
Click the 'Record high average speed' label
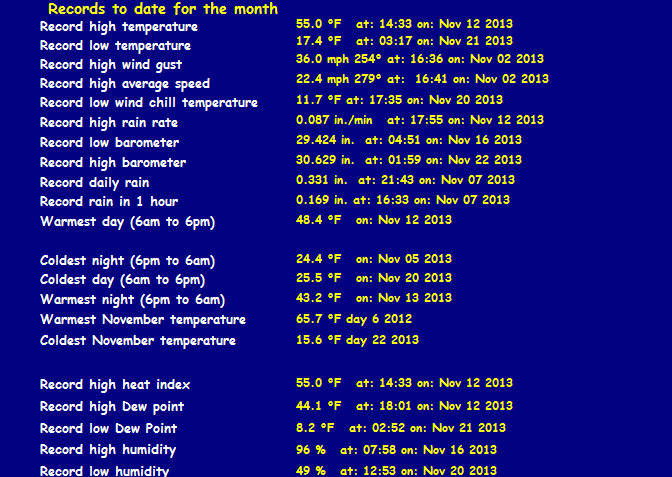pyautogui.click(x=125, y=84)
